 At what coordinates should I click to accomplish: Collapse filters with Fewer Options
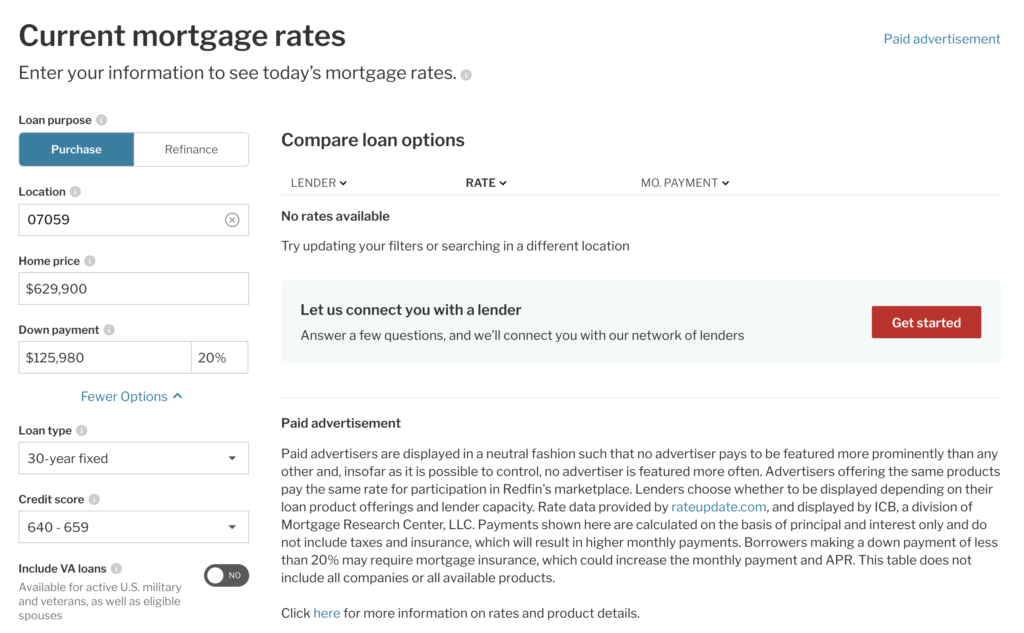pos(131,397)
